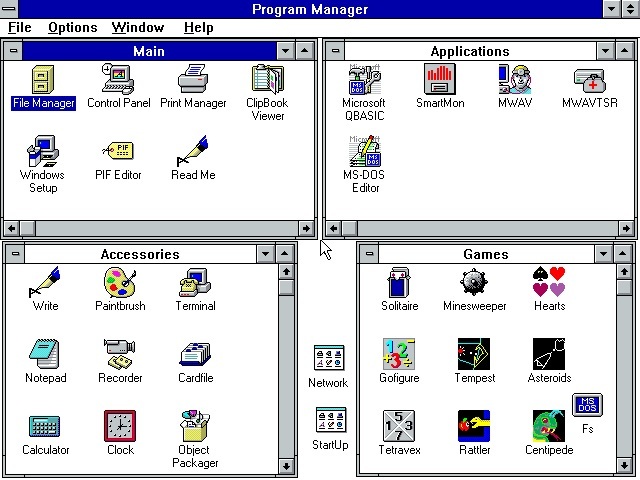
Task: Open the Main window control menu box
Action: 13,51
